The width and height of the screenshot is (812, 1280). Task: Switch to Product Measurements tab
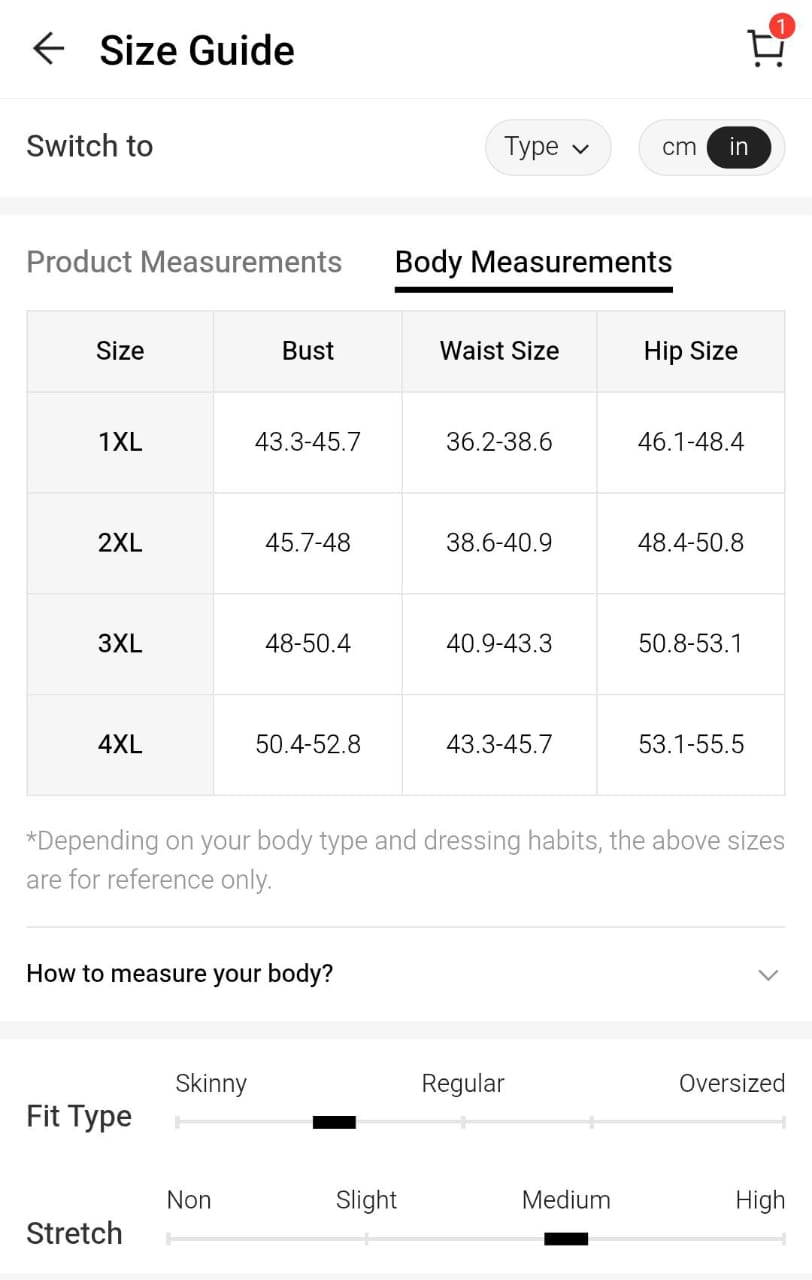coord(184,262)
